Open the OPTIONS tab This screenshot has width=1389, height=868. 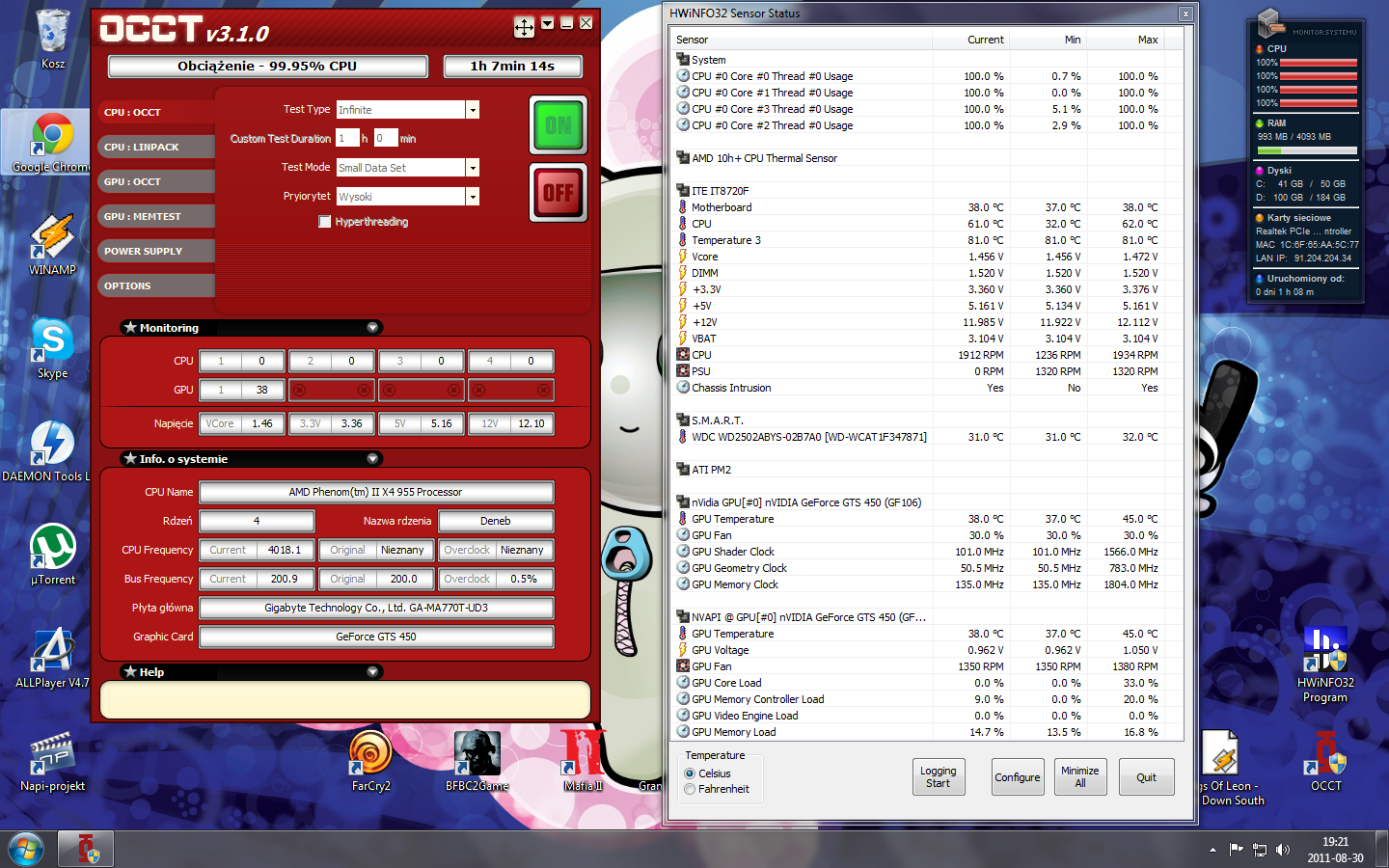coord(156,286)
